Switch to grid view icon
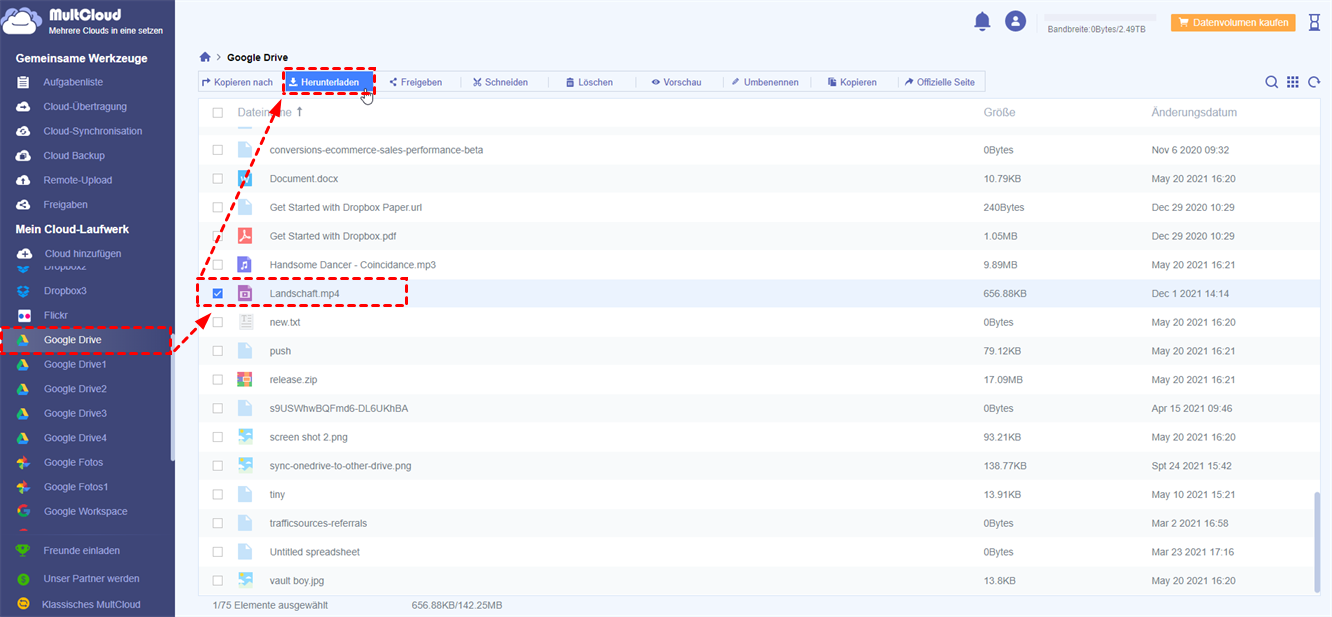Viewport: 1332px width, 617px height. coord(1293,82)
